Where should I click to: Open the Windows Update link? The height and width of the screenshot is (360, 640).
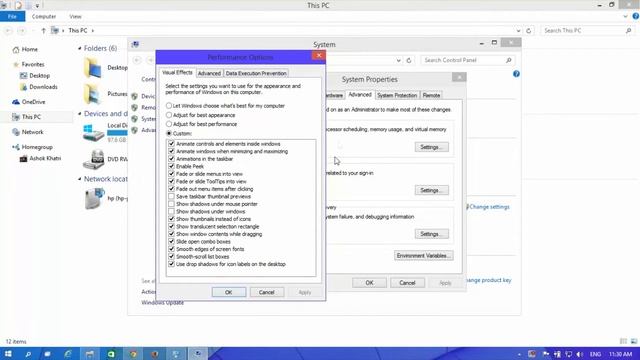point(162,302)
